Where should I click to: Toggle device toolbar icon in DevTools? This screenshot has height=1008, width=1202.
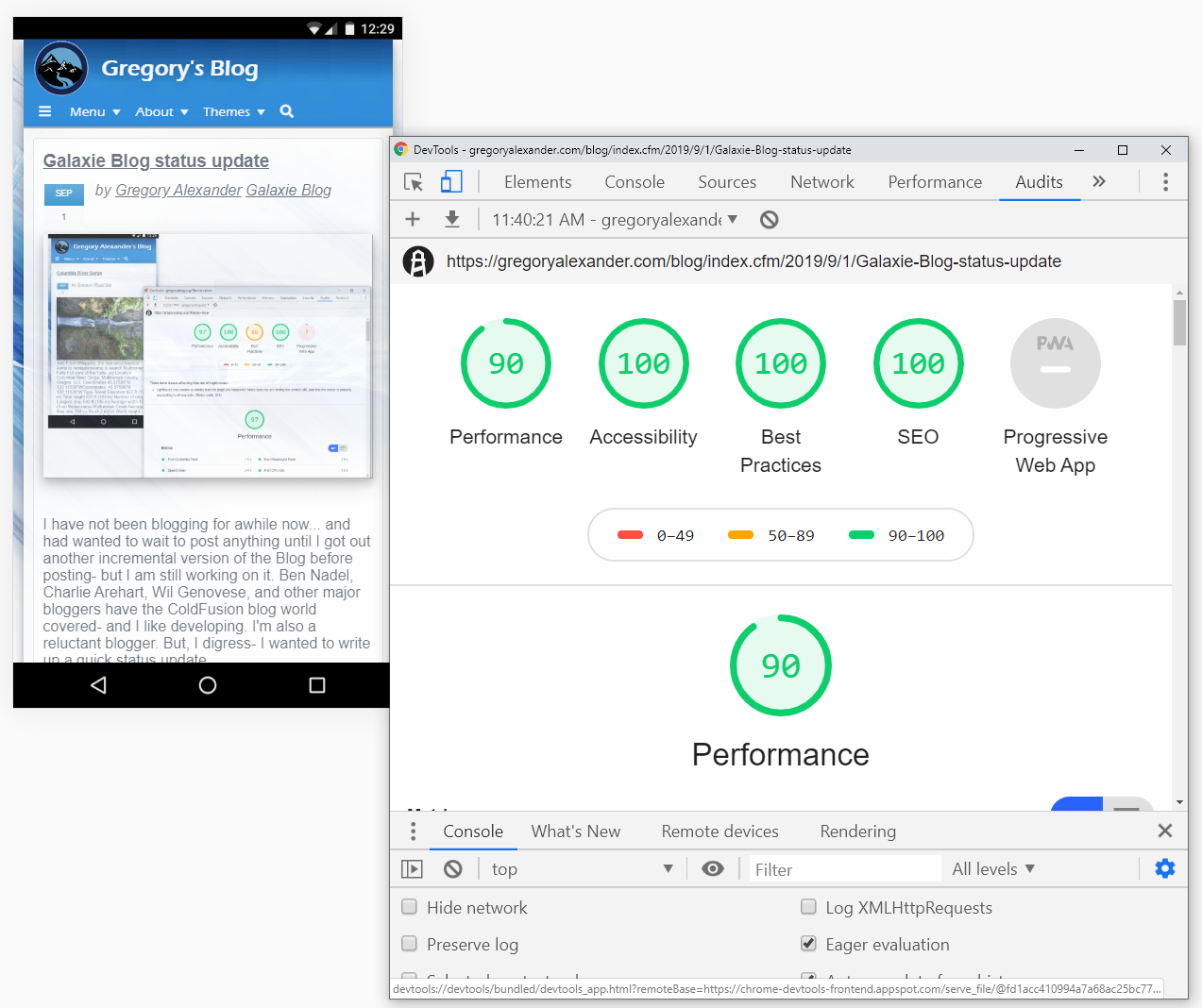coord(451,181)
